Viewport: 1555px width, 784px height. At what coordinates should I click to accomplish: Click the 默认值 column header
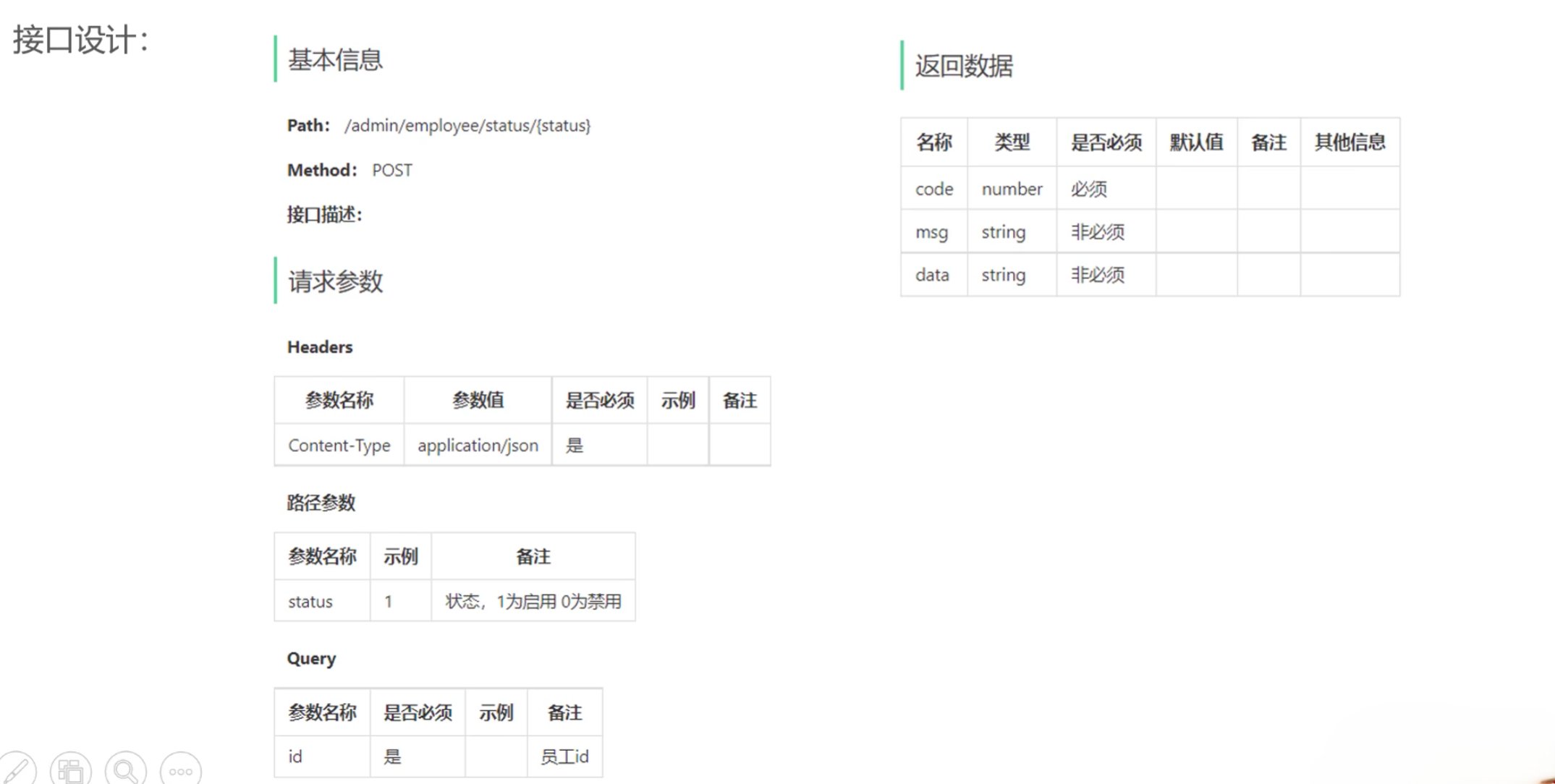click(1196, 142)
